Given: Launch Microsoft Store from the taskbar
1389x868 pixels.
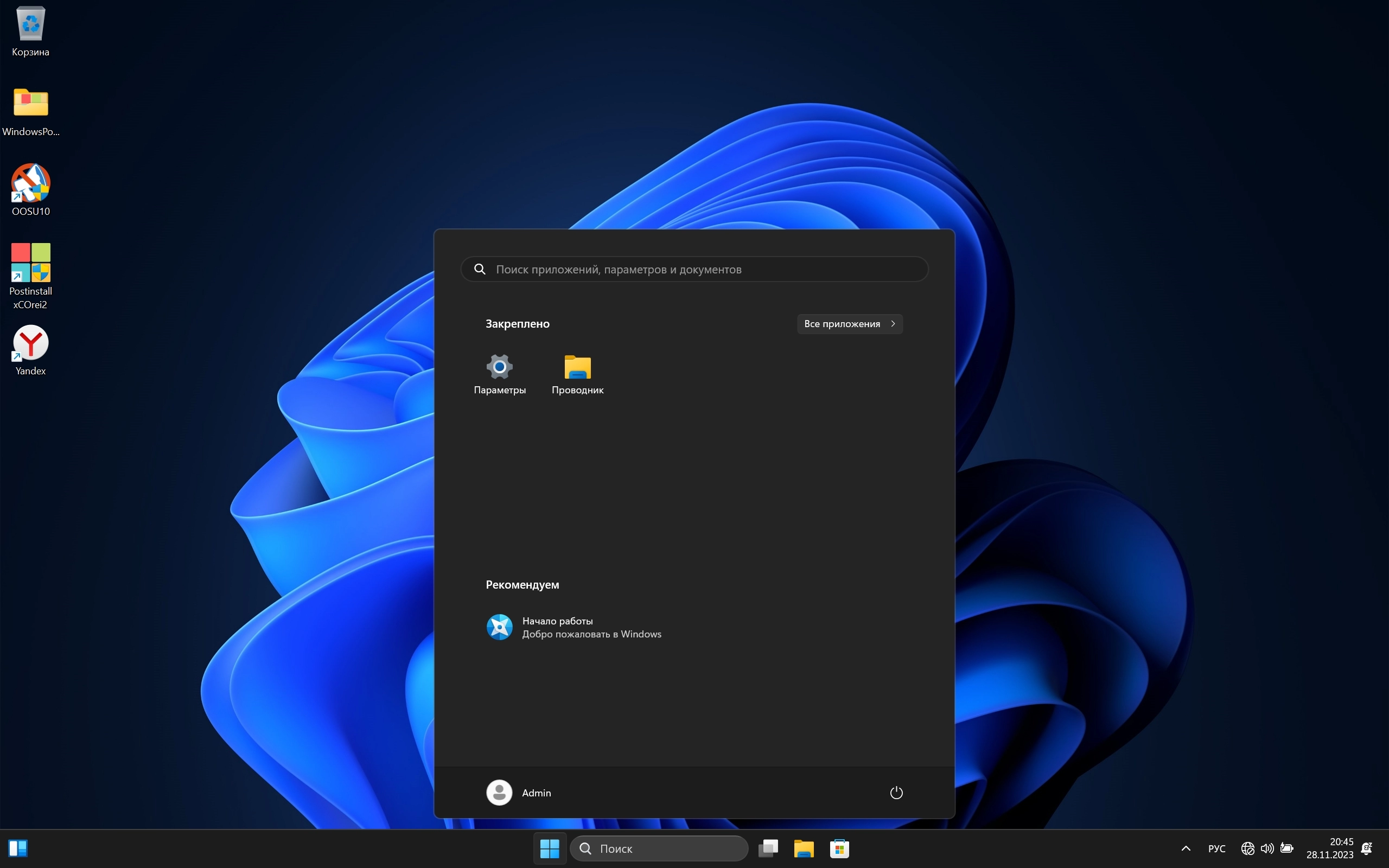Looking at the screenshot, I should coord(839,848).
